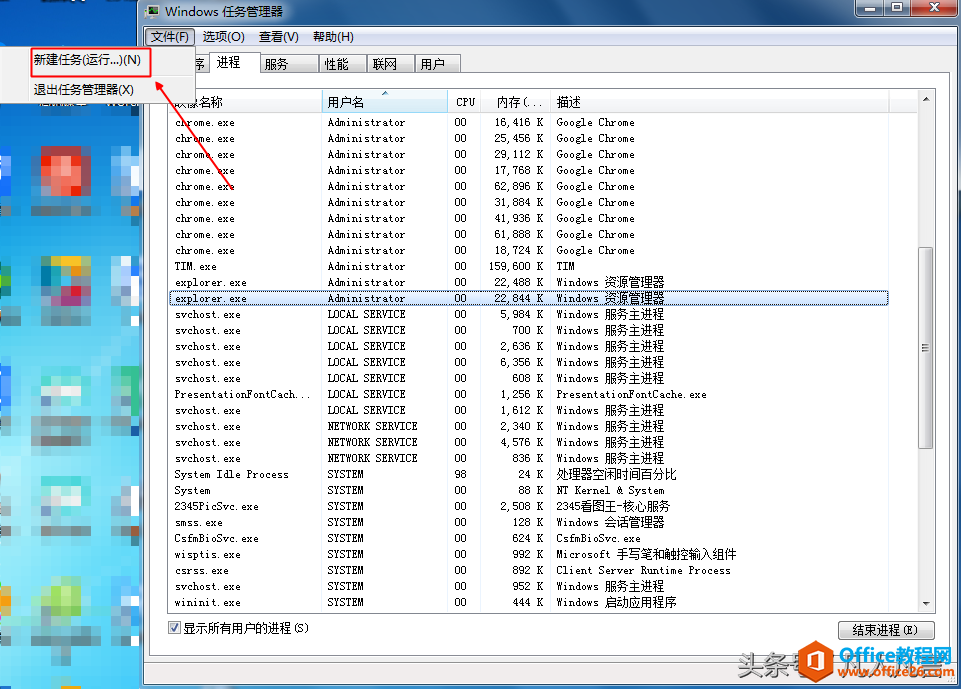This screenshot has height=689, width=961.
Task: Click the 结束进程(E) button
Action: pyautogui.click(x=886, y=630)
